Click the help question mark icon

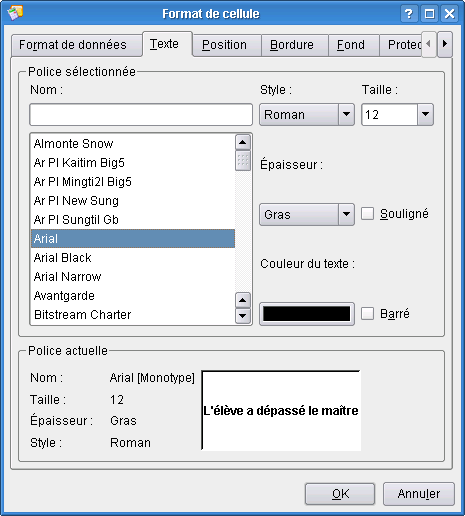(x=409, y=14)
